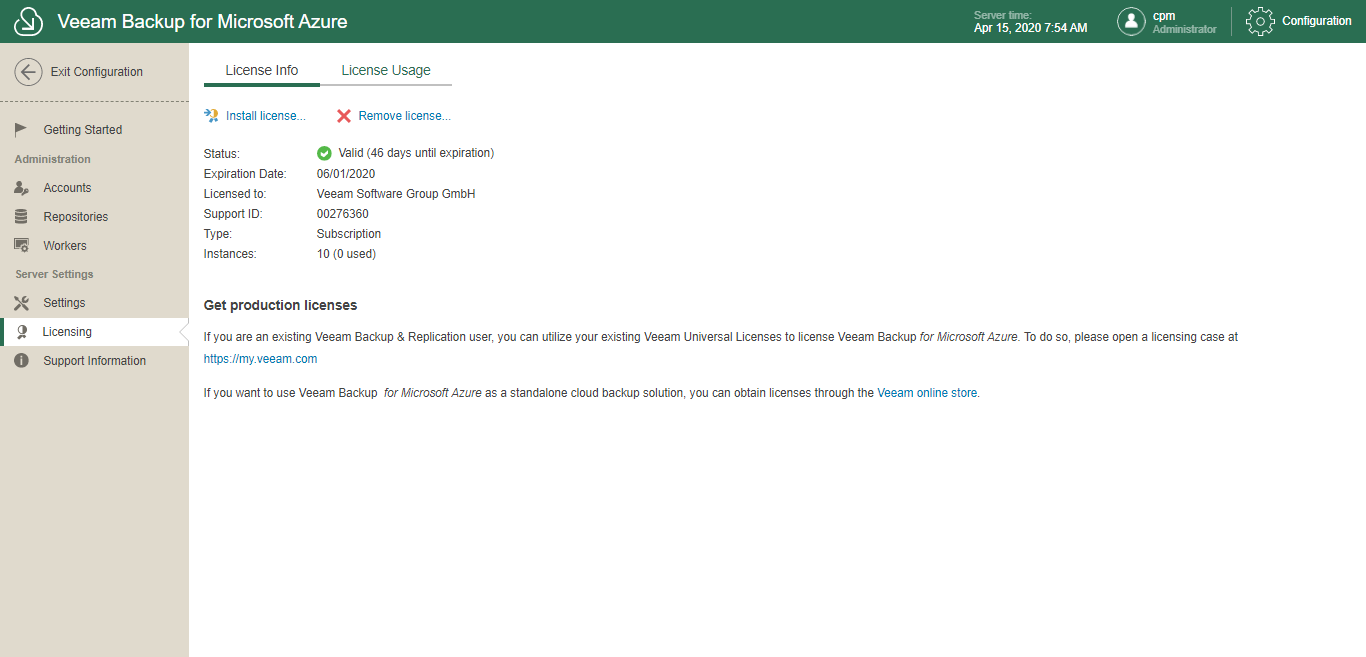Image resolution: width=1366 pixels, height=657 pixels.
Task: Click the instances value 10 (0 used)
Action: (346, 254)
